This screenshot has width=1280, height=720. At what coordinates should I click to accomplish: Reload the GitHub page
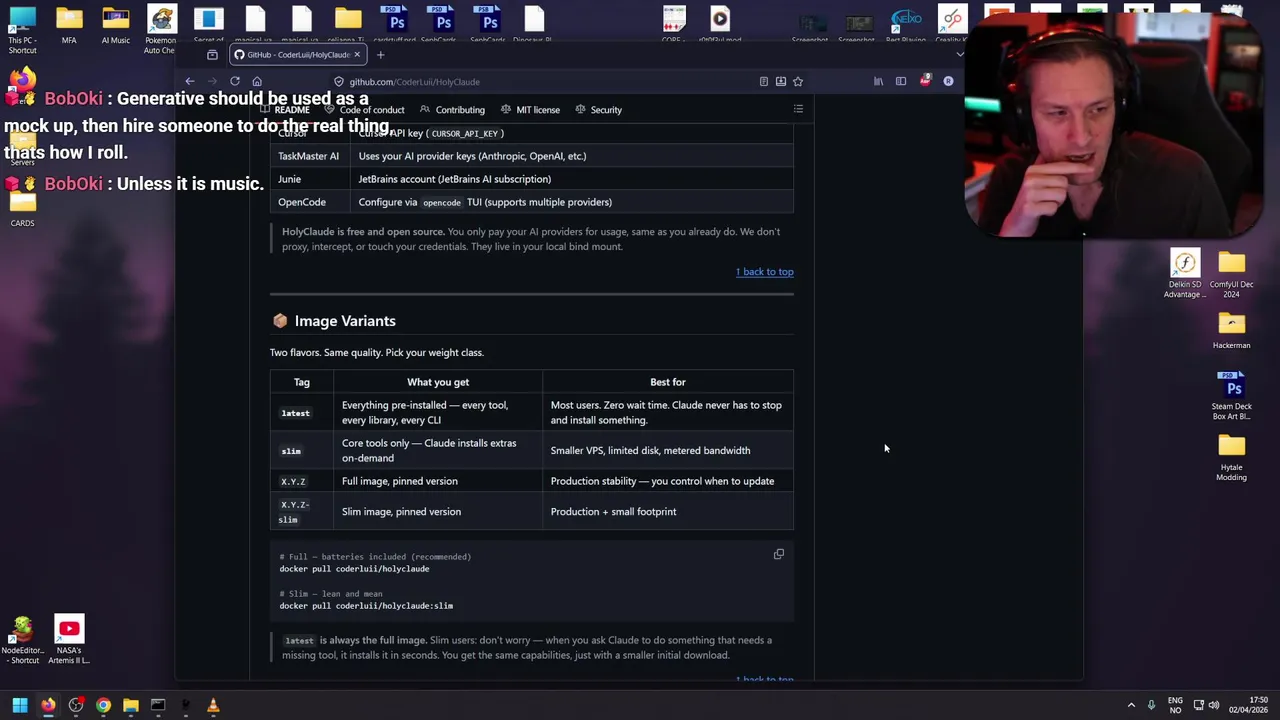(x=235, y=82)
